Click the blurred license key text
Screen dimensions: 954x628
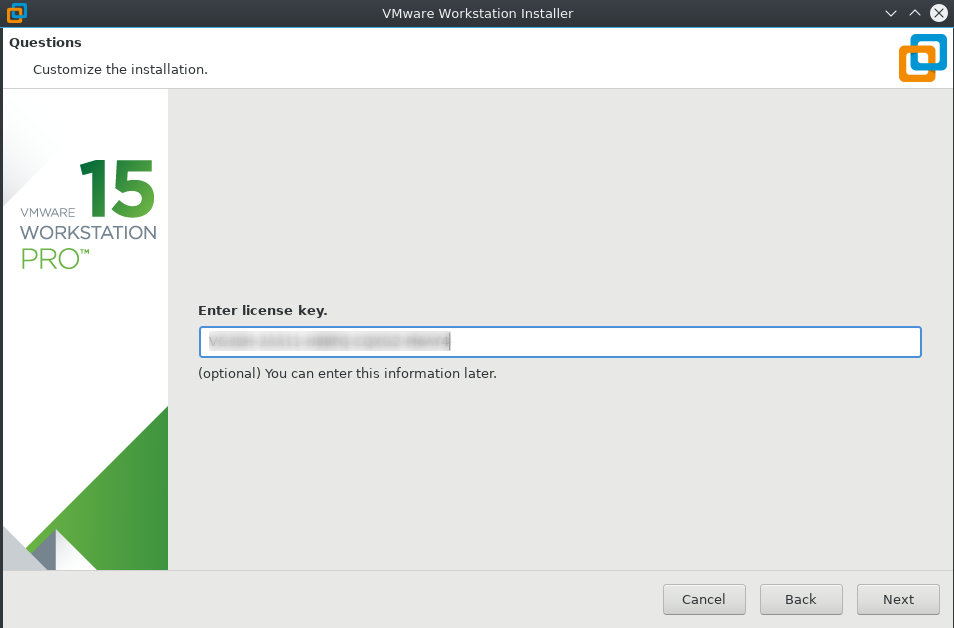point(329,342)
